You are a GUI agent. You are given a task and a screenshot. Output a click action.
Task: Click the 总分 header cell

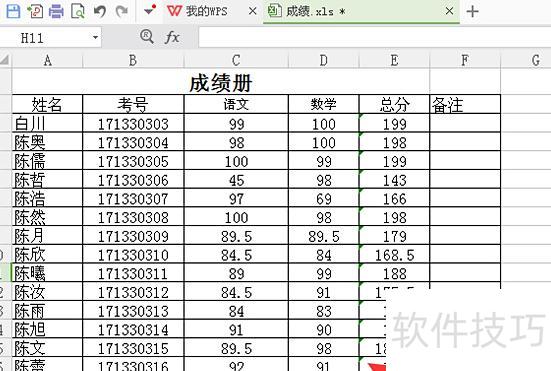point(395,104)
